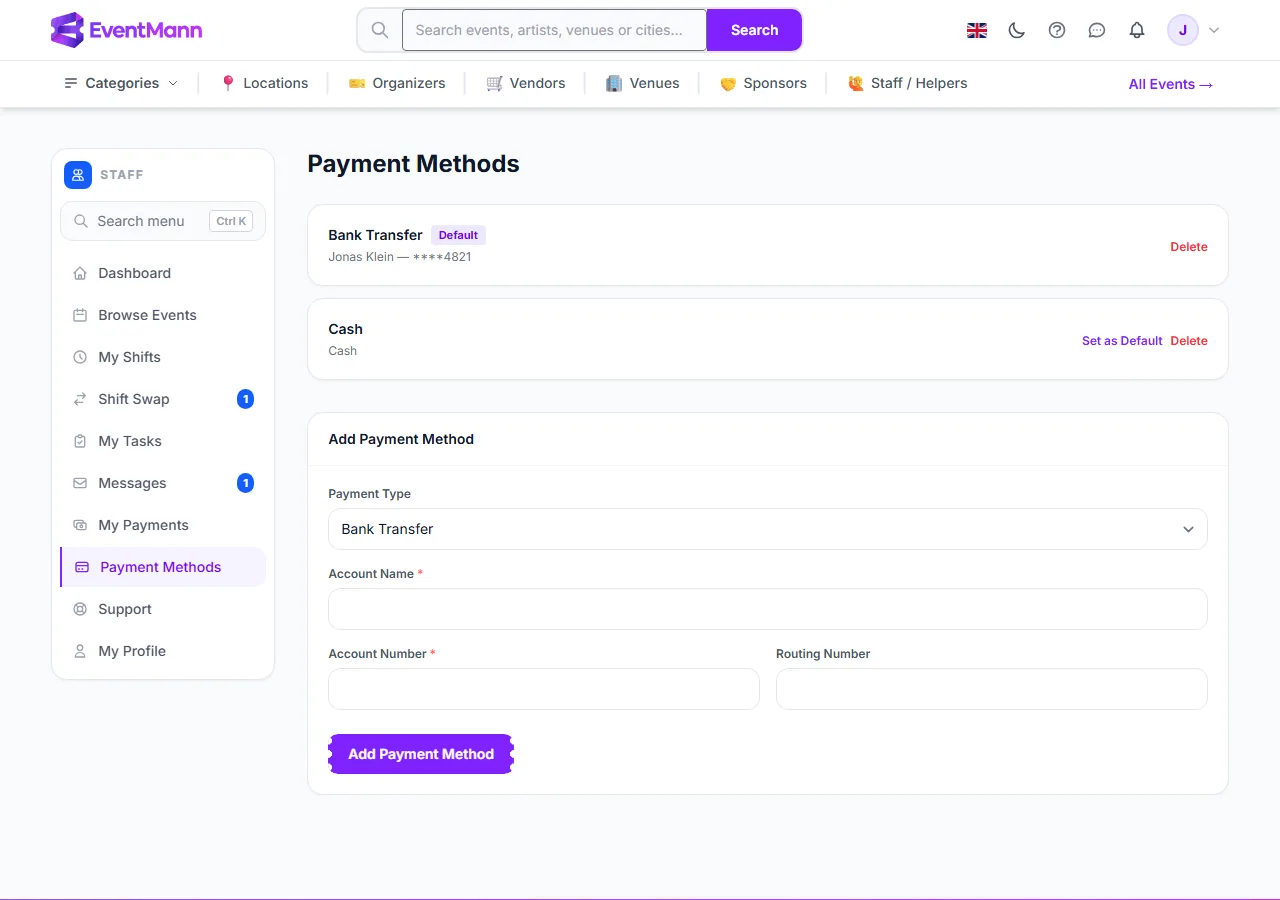The width and height of the screenshot is (1280, 900).
Task: Click the Routing Number field
Action: 992,689
